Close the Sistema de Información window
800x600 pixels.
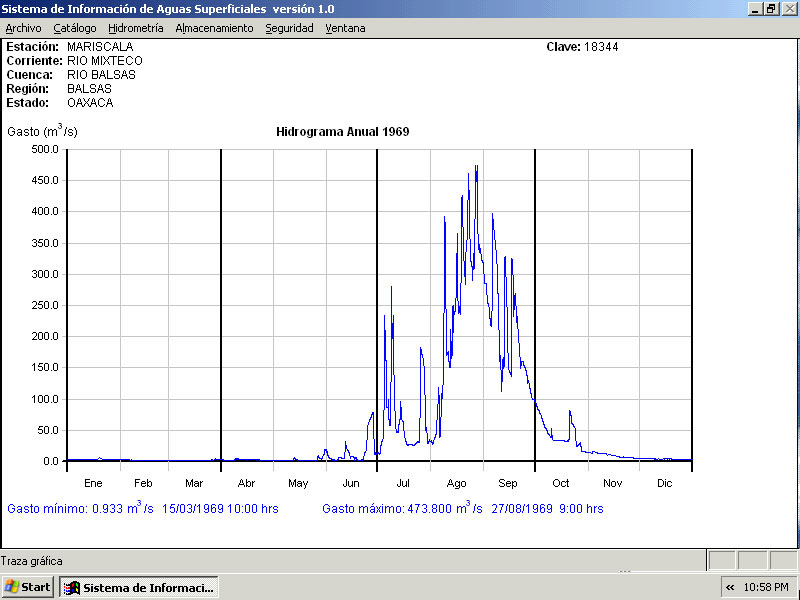pyautogui.click(x=788, y=8)
